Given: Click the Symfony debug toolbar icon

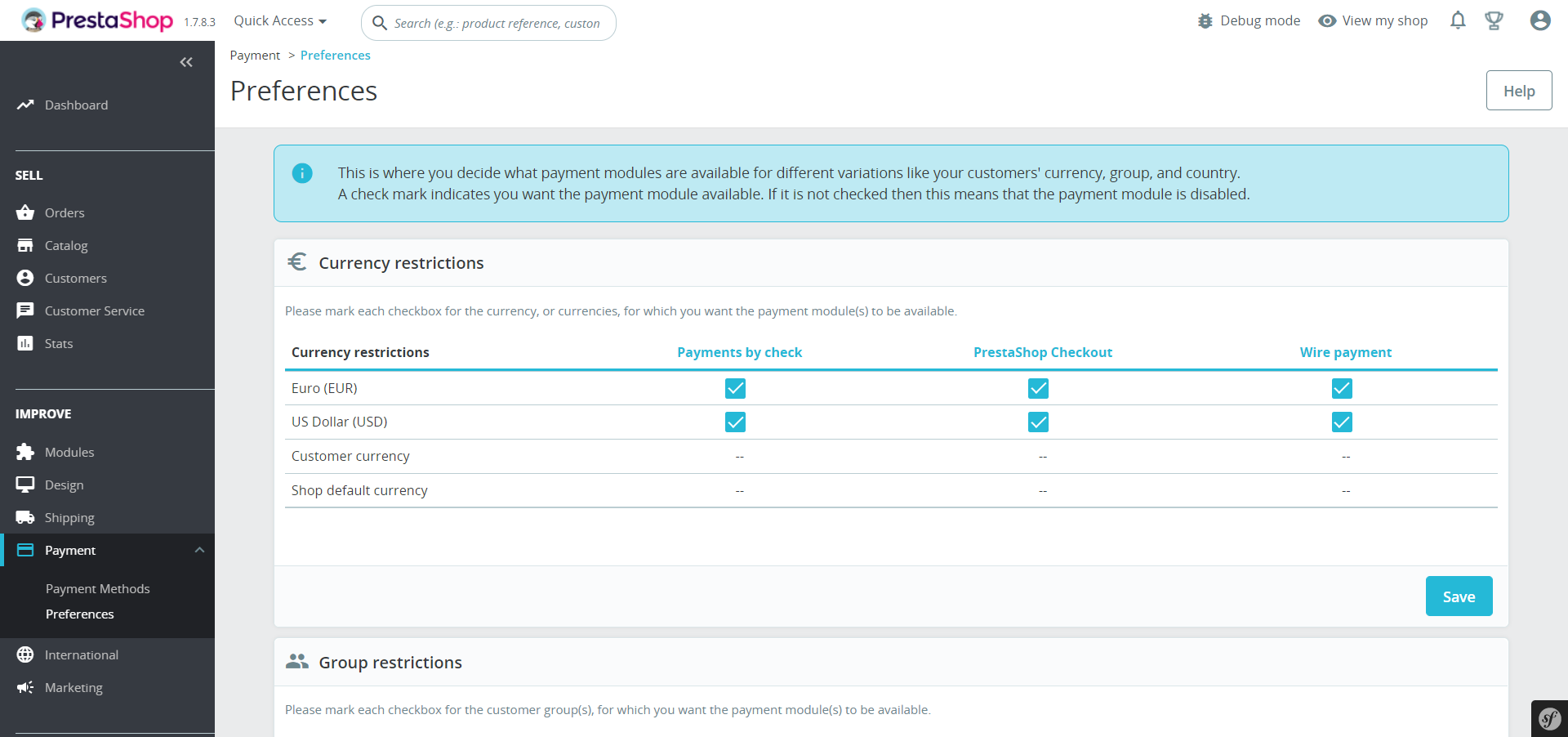Looking at the screenshot, I should pyautogui.click(x=1549, y=719).
